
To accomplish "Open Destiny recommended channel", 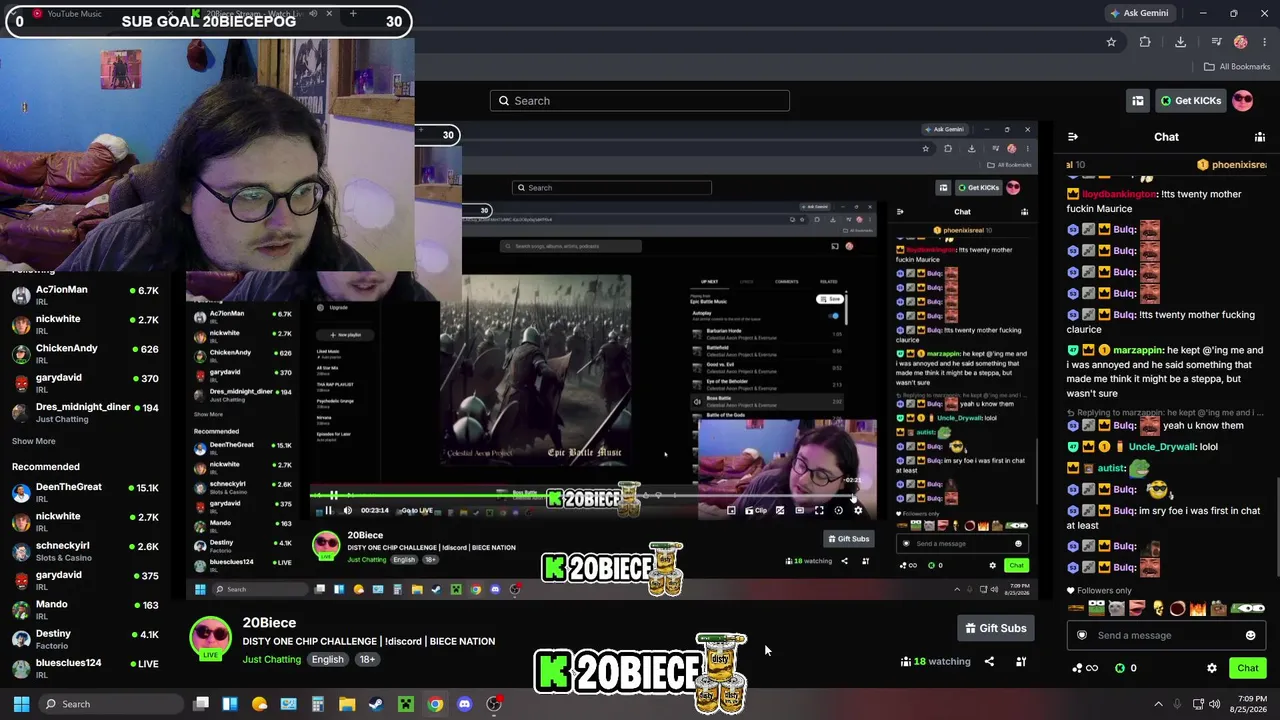I will 86,638.
